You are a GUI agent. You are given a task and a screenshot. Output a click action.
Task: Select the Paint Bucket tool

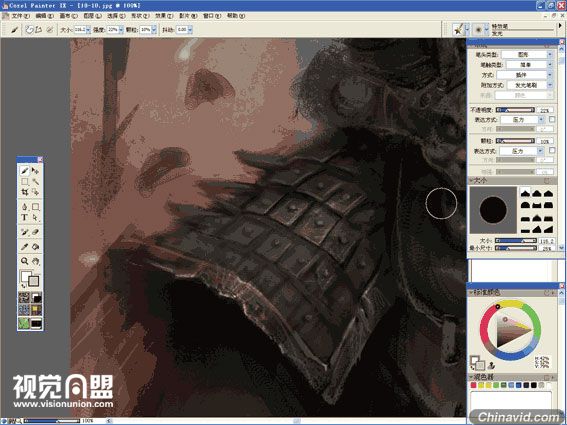tap(35, 247)
